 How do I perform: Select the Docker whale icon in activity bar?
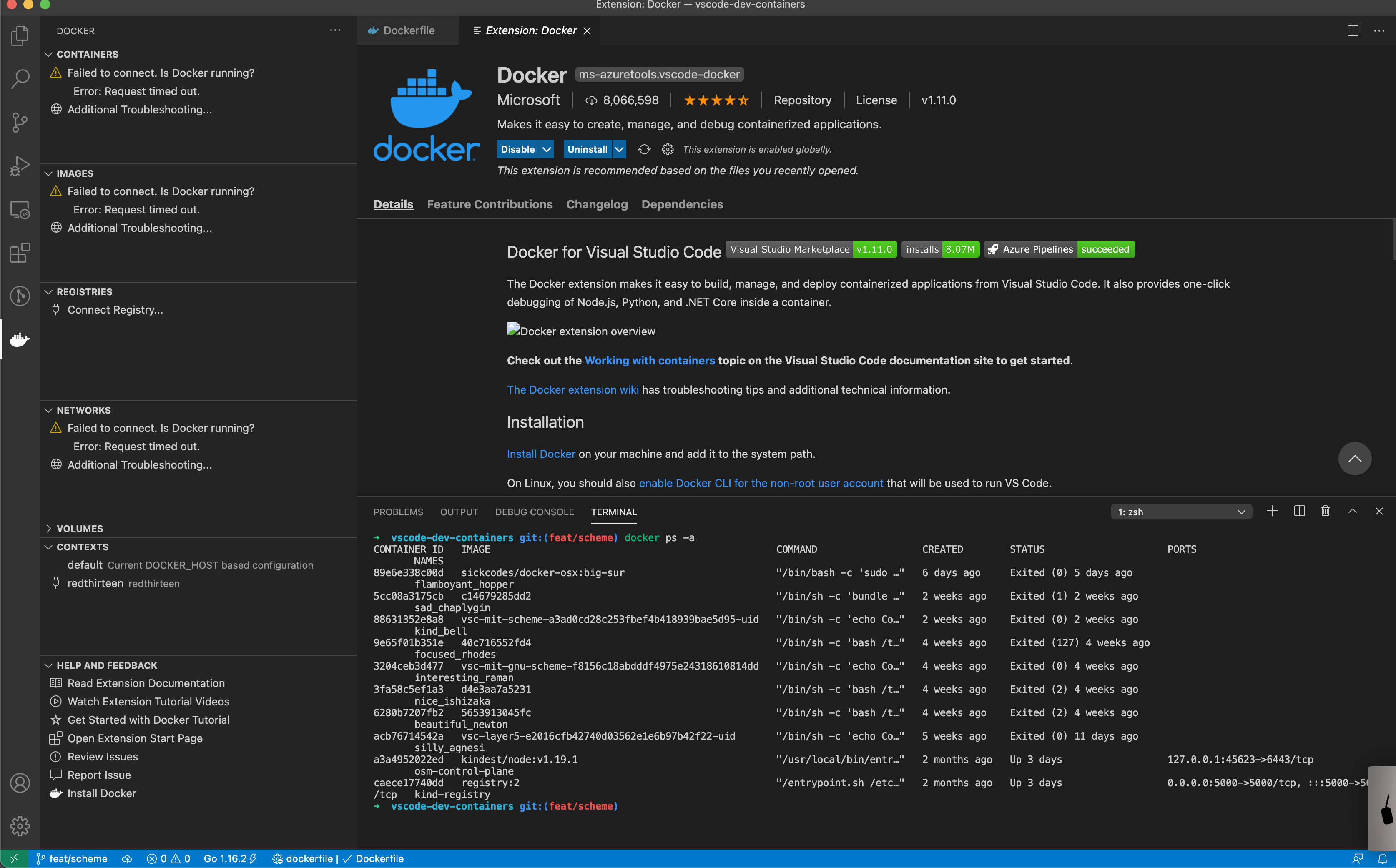coord(20,340)
